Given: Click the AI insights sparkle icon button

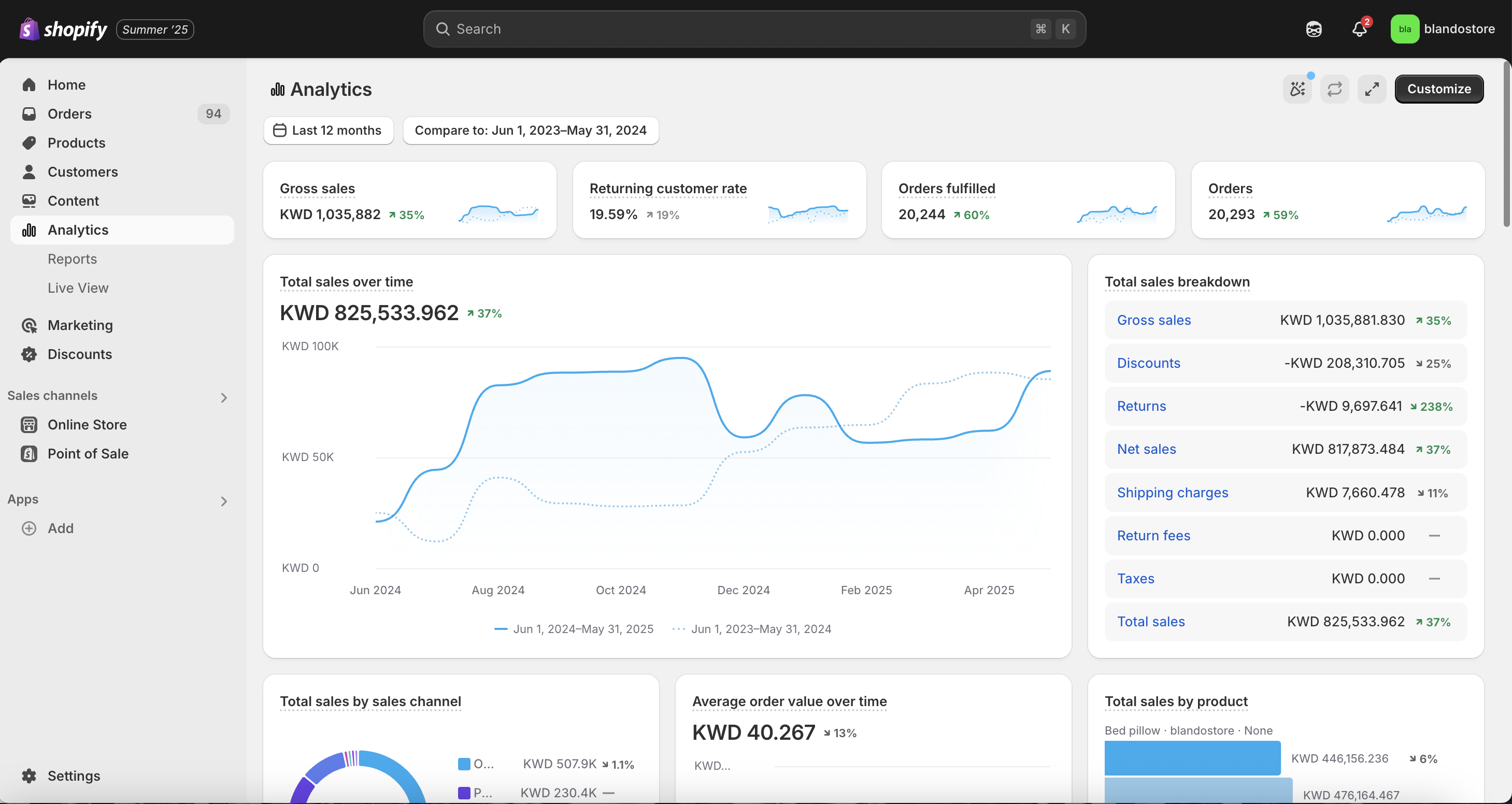Looking at the screenshot, I should [x=1297, y=89].
